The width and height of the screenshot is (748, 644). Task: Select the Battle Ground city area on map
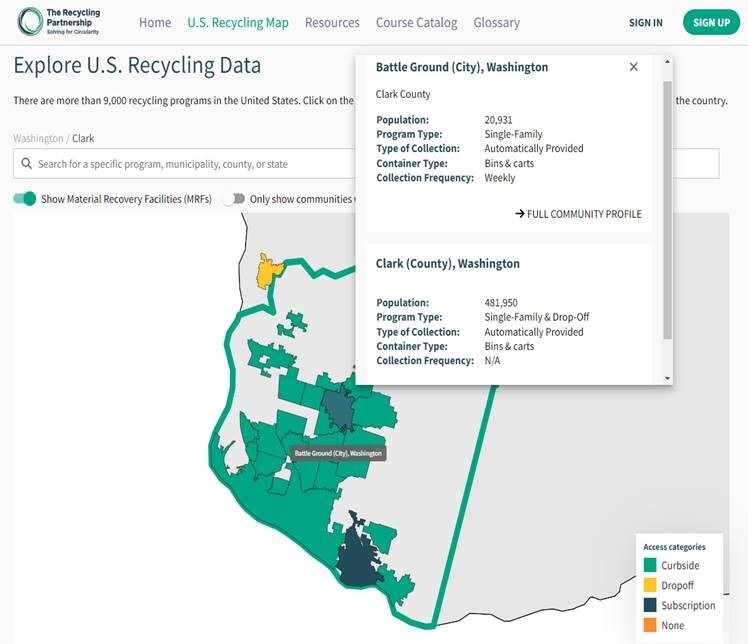338,410
